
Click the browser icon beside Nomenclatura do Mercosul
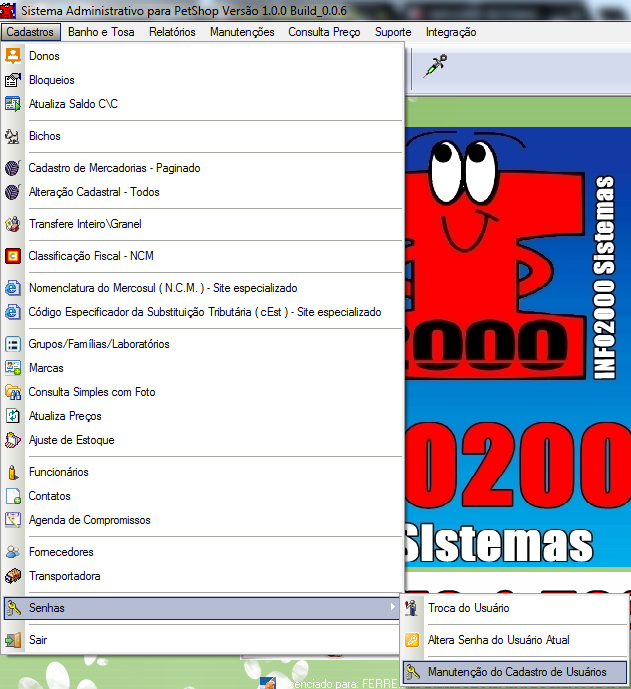[13, 288]
